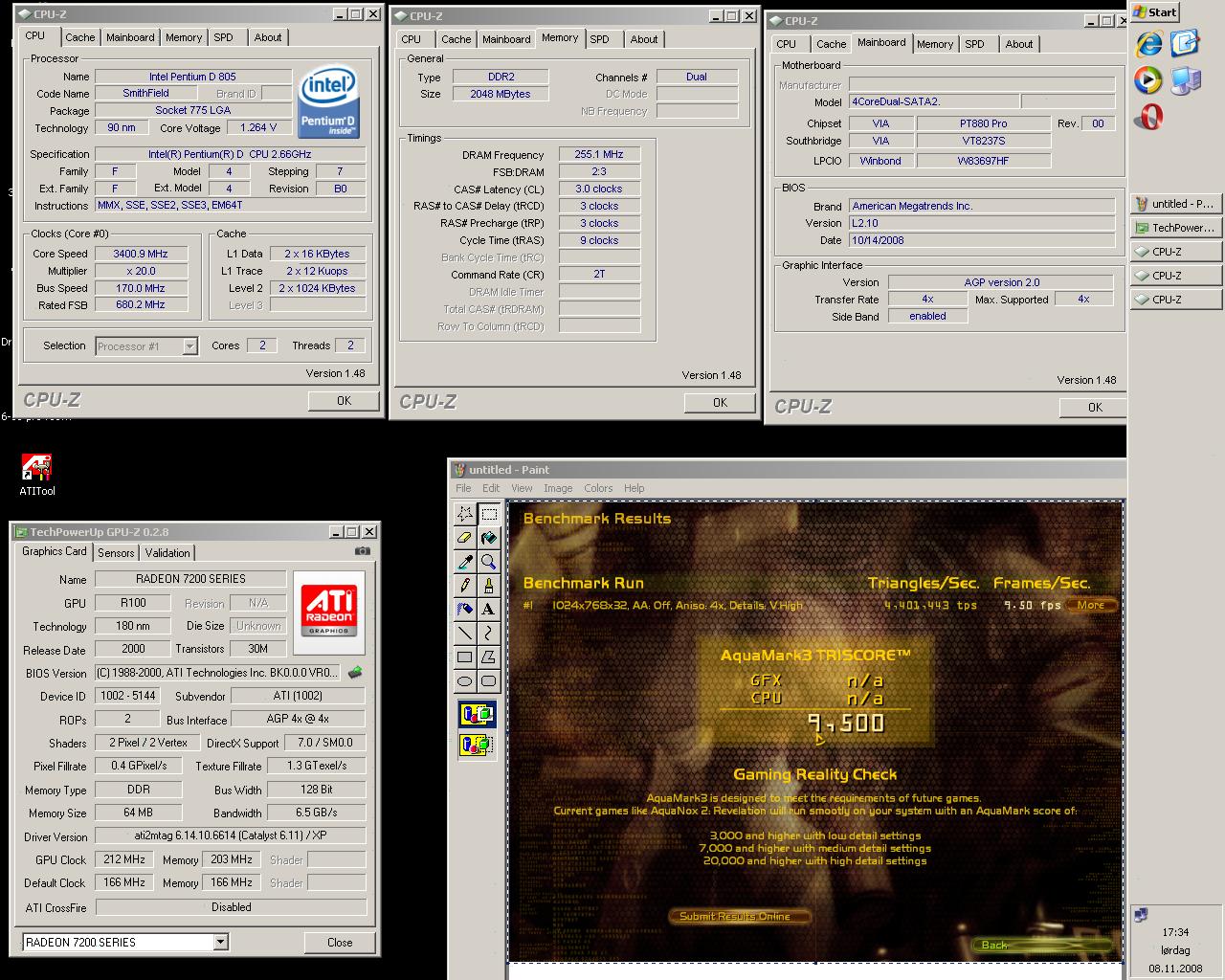Open the About tab in middle CPU-Z window
1225x980 pixels.
[644, 39]
